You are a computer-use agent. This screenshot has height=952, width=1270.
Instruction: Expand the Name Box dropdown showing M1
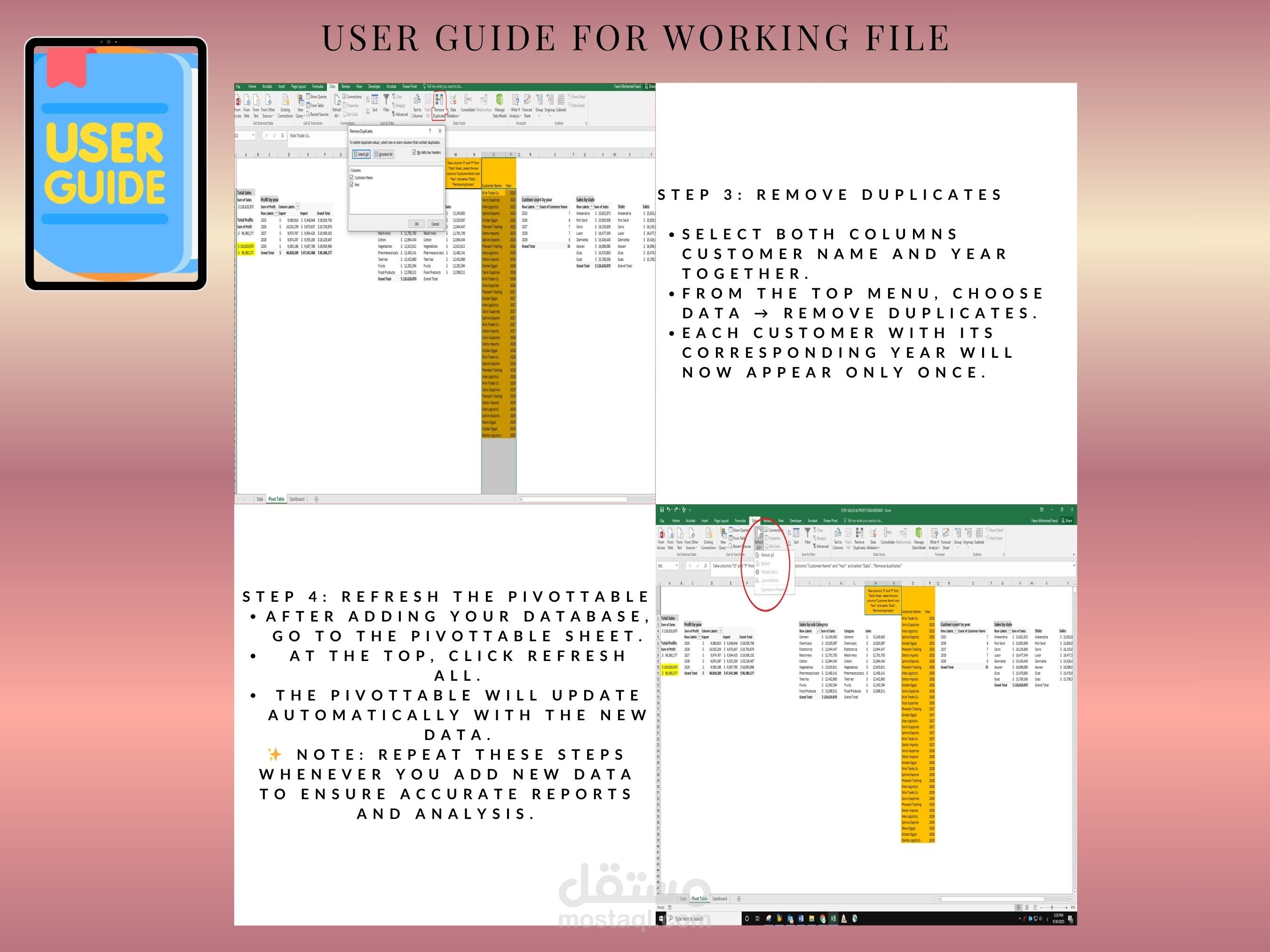[x=677, y=566]
